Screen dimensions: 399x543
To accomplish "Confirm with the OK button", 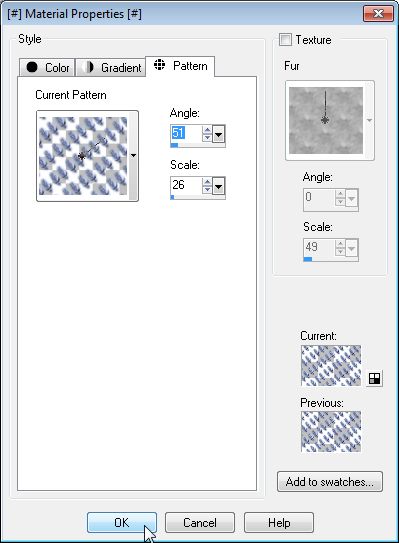I will tap(122, 523).
